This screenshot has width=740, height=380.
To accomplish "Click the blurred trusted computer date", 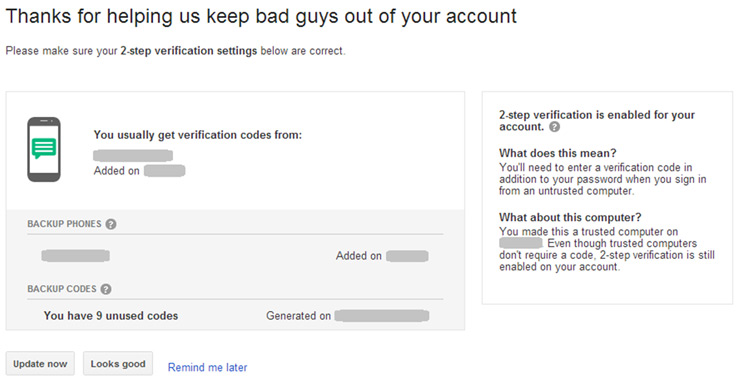I will coord(521,244).
